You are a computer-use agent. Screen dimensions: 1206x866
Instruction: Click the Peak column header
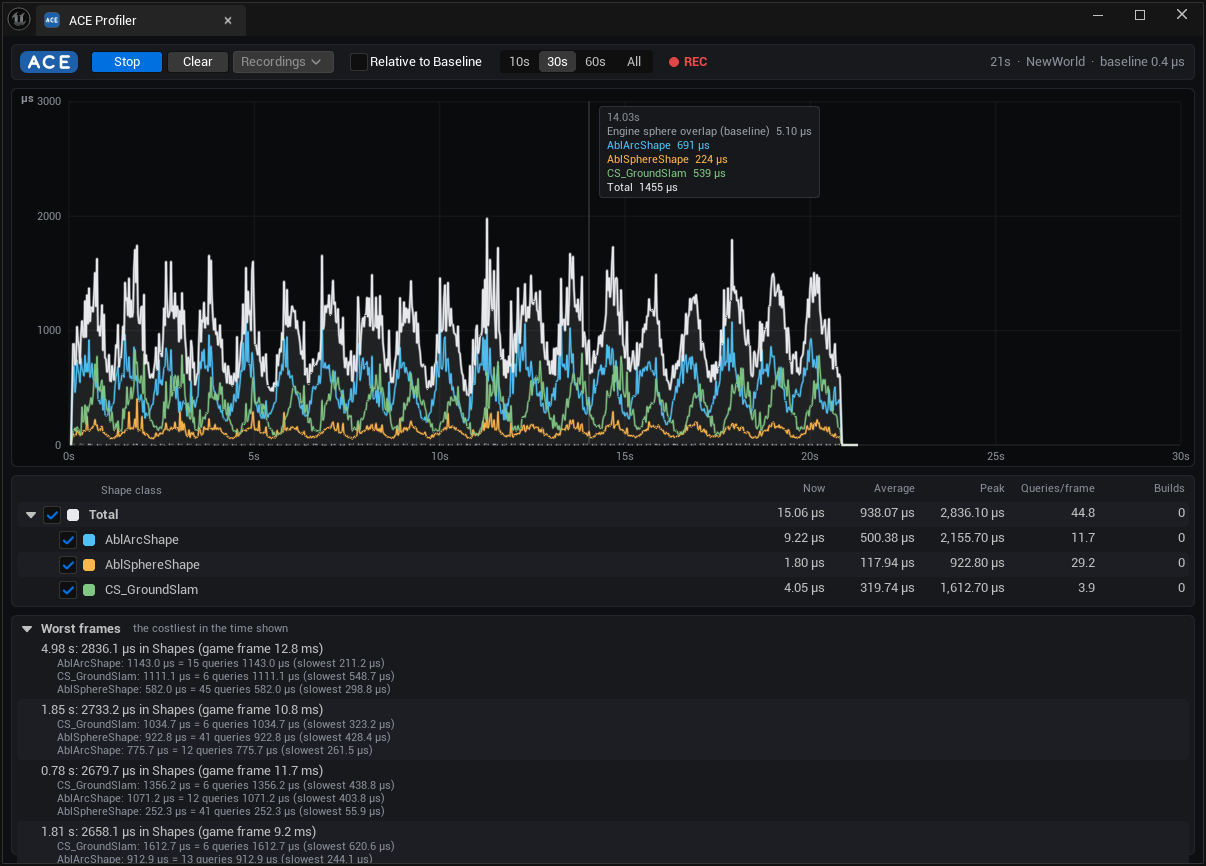coord(991,489)
